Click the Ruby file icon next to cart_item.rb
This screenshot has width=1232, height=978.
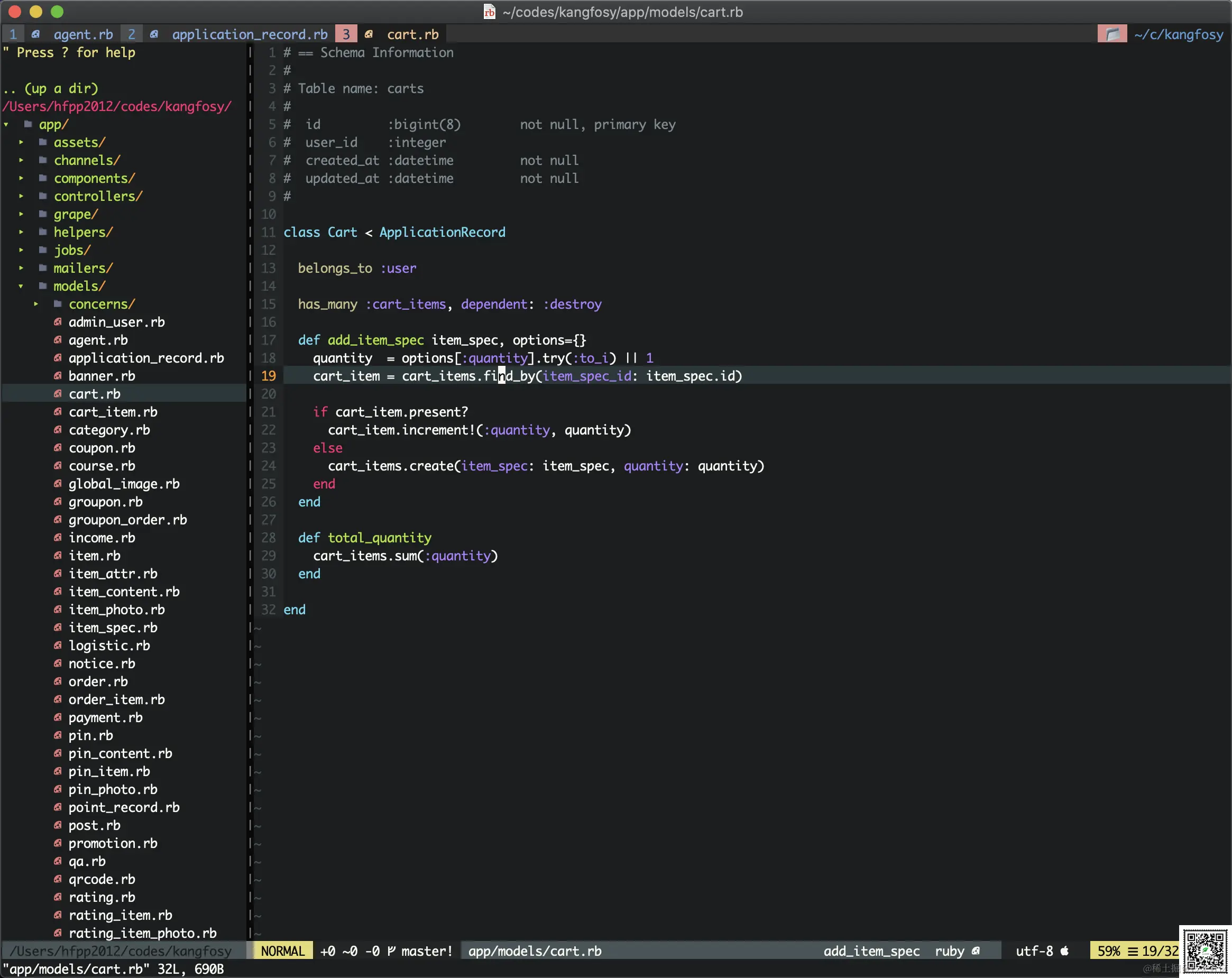[58, 411]
